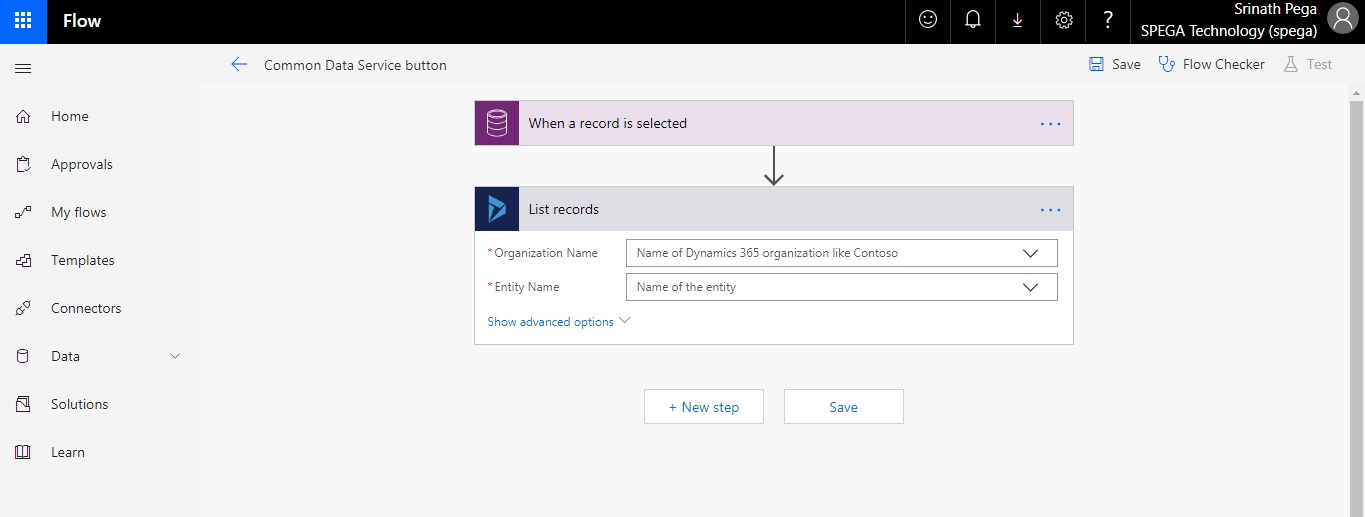Viewport: 1365px width, 517px height.
Task: Click the Save button below the flow
Action: click(x=843, y=407)
